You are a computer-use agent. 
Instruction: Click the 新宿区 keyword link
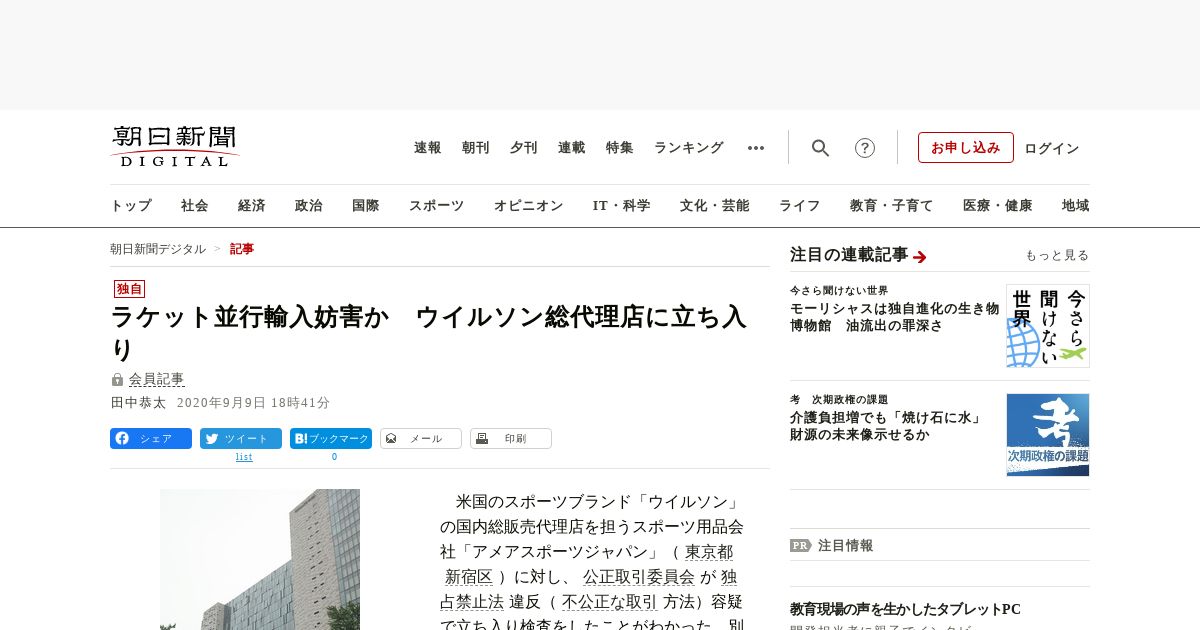tap(469, 577)
